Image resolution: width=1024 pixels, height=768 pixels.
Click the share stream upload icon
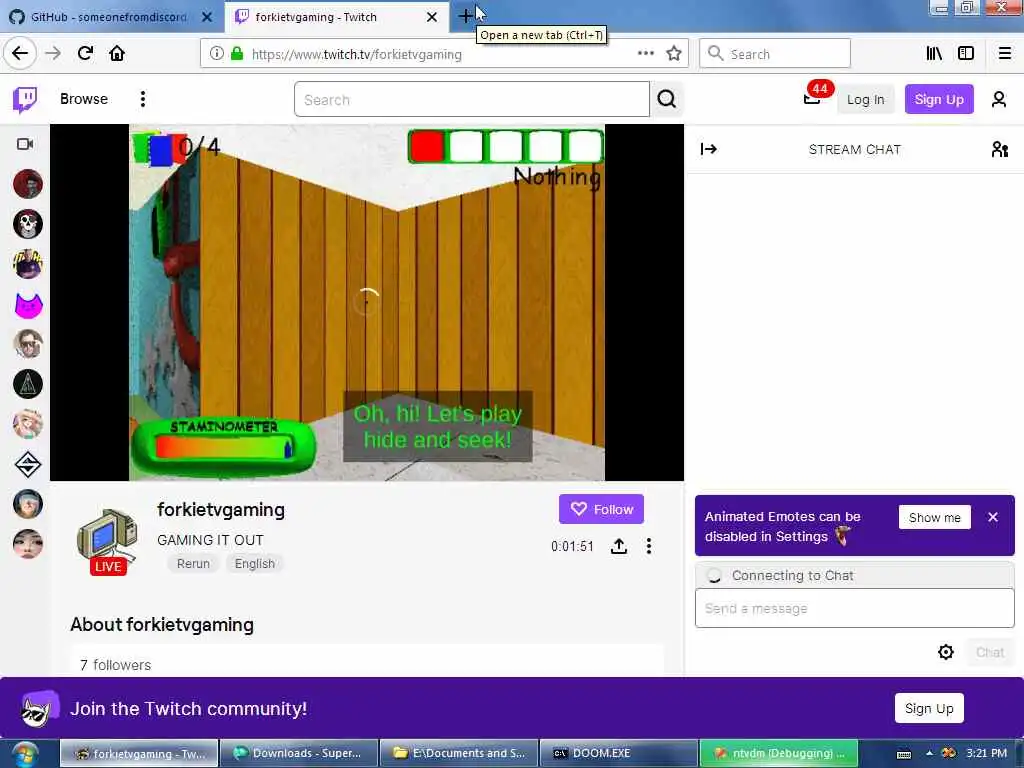point(619,546)
